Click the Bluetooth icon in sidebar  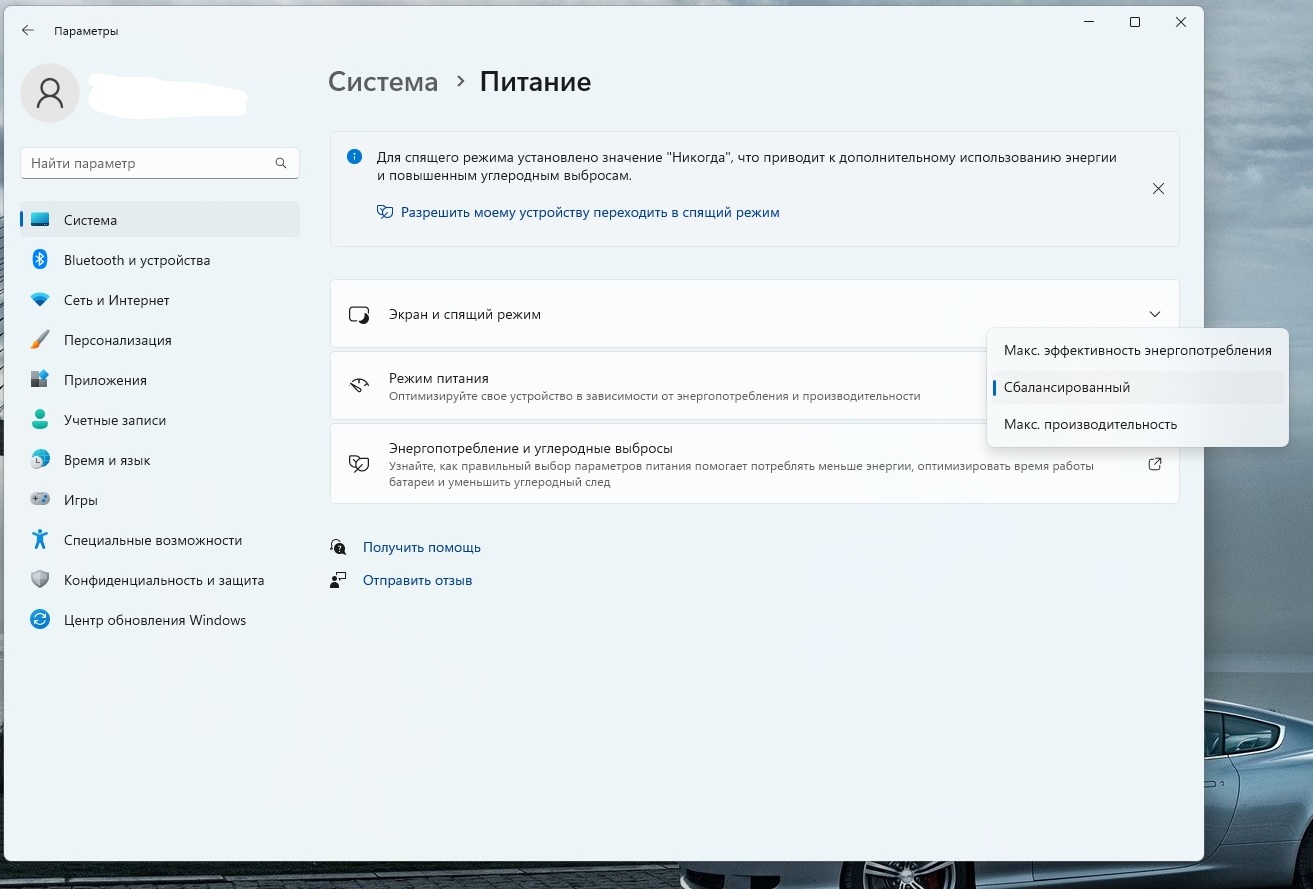40,260
